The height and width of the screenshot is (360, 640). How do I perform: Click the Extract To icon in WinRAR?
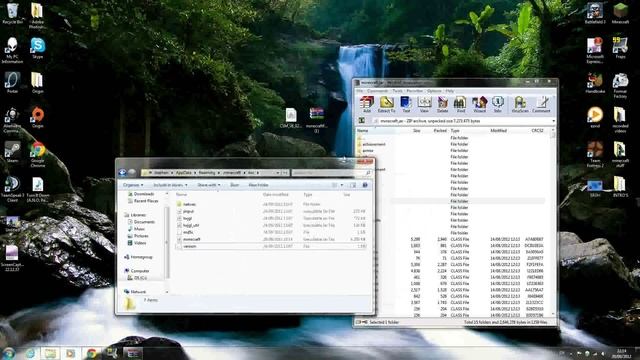click(x=386, y=104)
